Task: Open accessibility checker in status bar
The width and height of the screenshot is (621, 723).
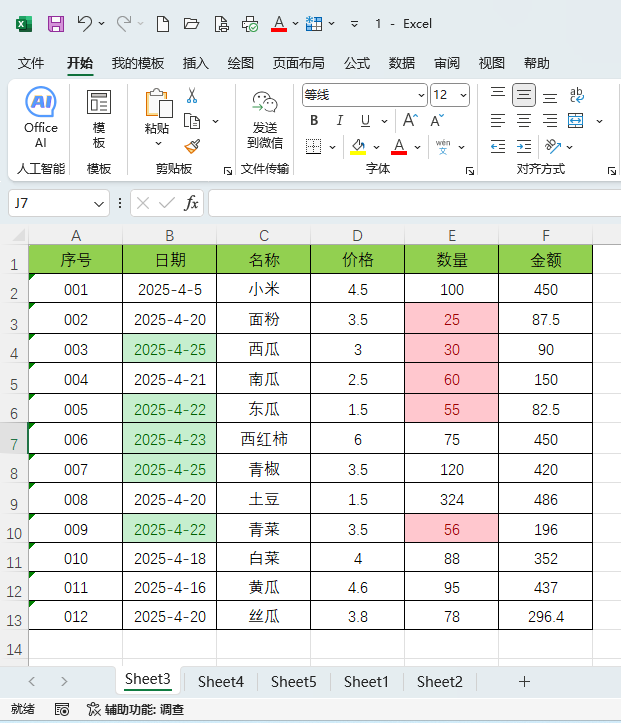Action: click(136, 709)
